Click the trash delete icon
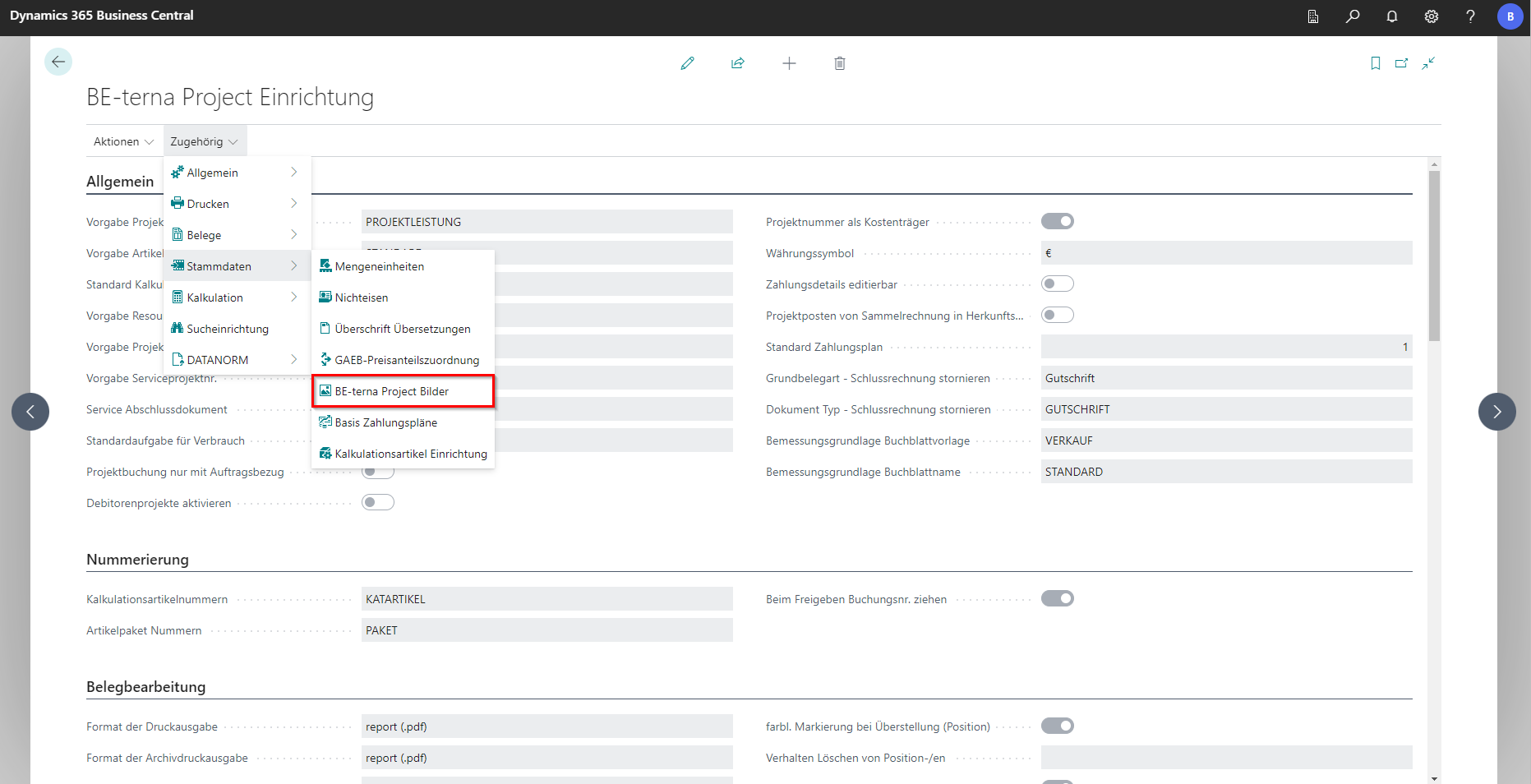Viewport: 1531px width, 784px height. (x=839, y=63)
